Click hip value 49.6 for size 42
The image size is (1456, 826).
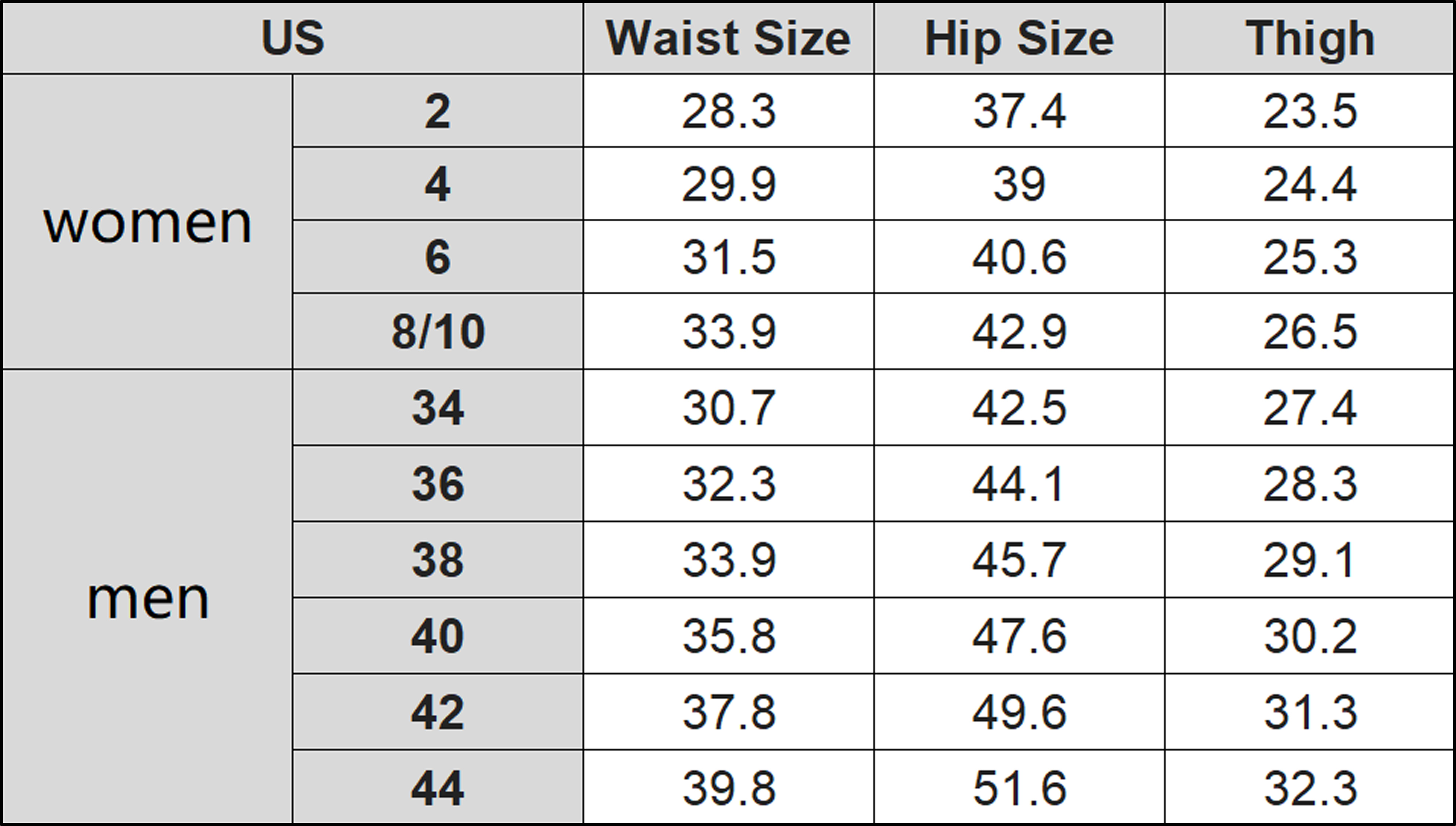pos(1019,712)
